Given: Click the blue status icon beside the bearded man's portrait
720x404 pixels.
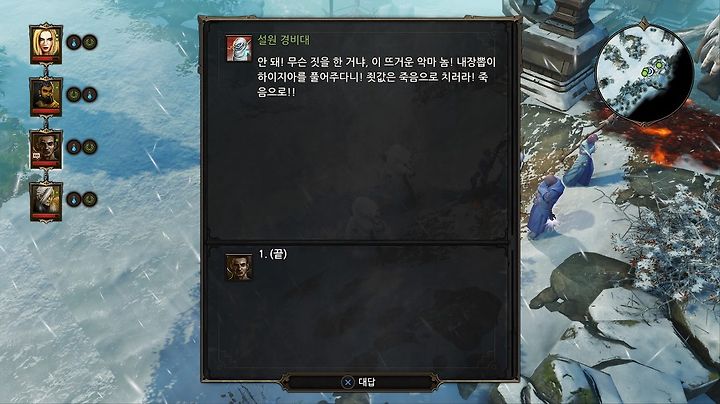Looking at the screenshot, I should (90, 95).
